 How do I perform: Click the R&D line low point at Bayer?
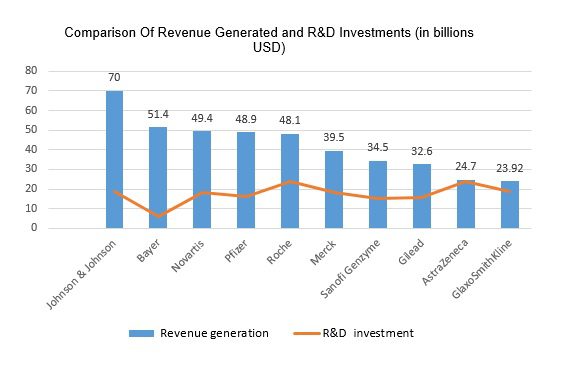pyautogui.click(x=158, y=216)
